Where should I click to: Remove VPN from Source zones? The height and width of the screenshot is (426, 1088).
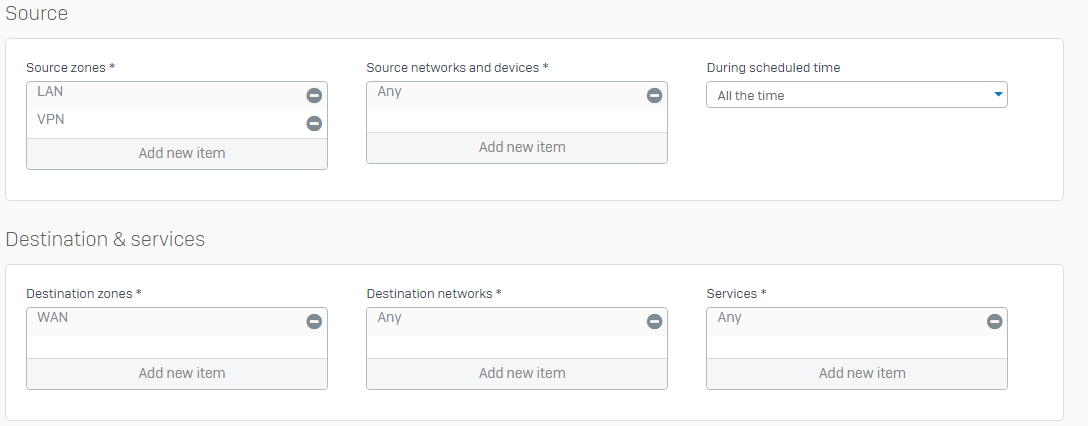314,123
